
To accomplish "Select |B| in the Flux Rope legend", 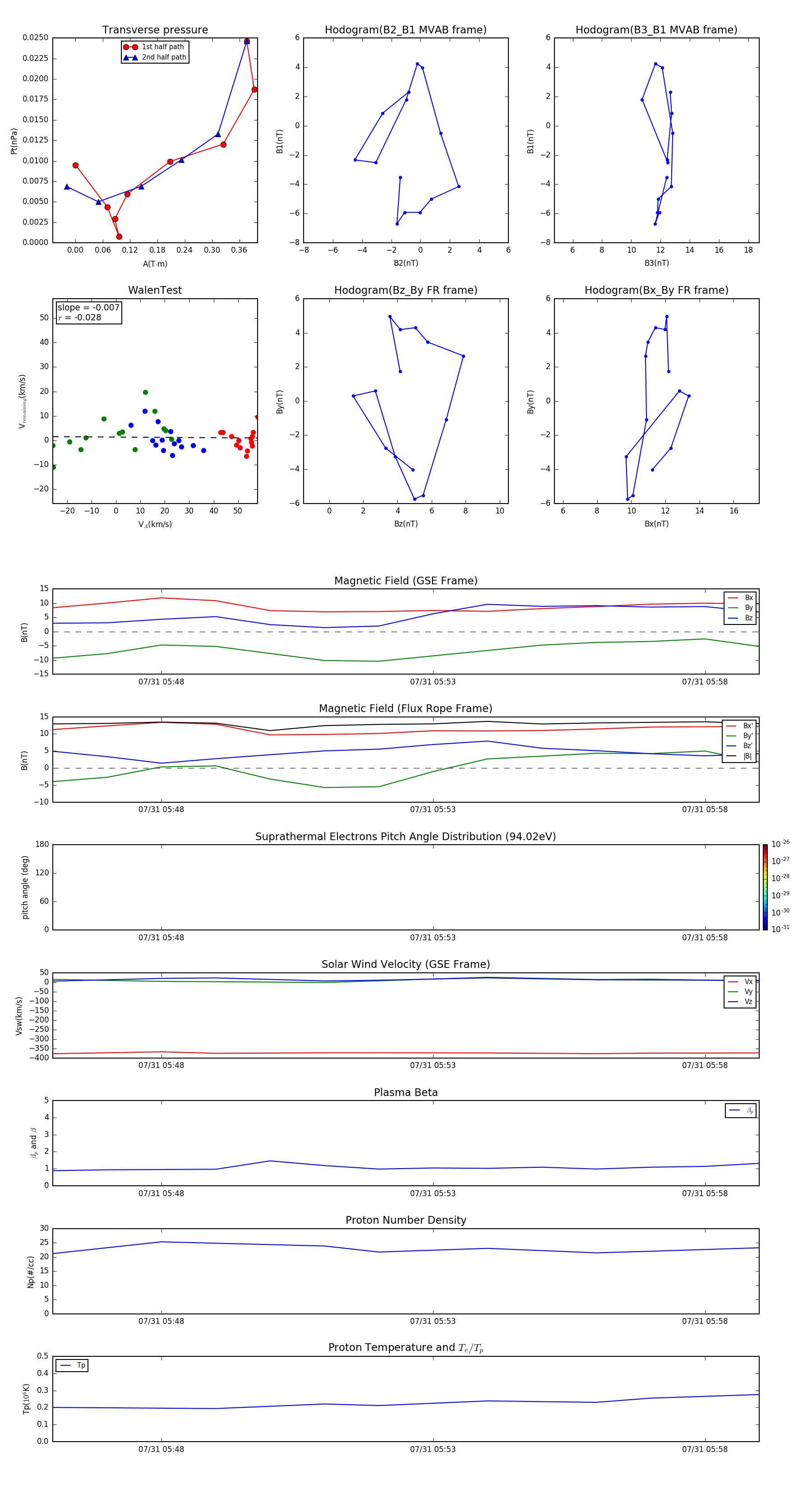I will (740, 756).
